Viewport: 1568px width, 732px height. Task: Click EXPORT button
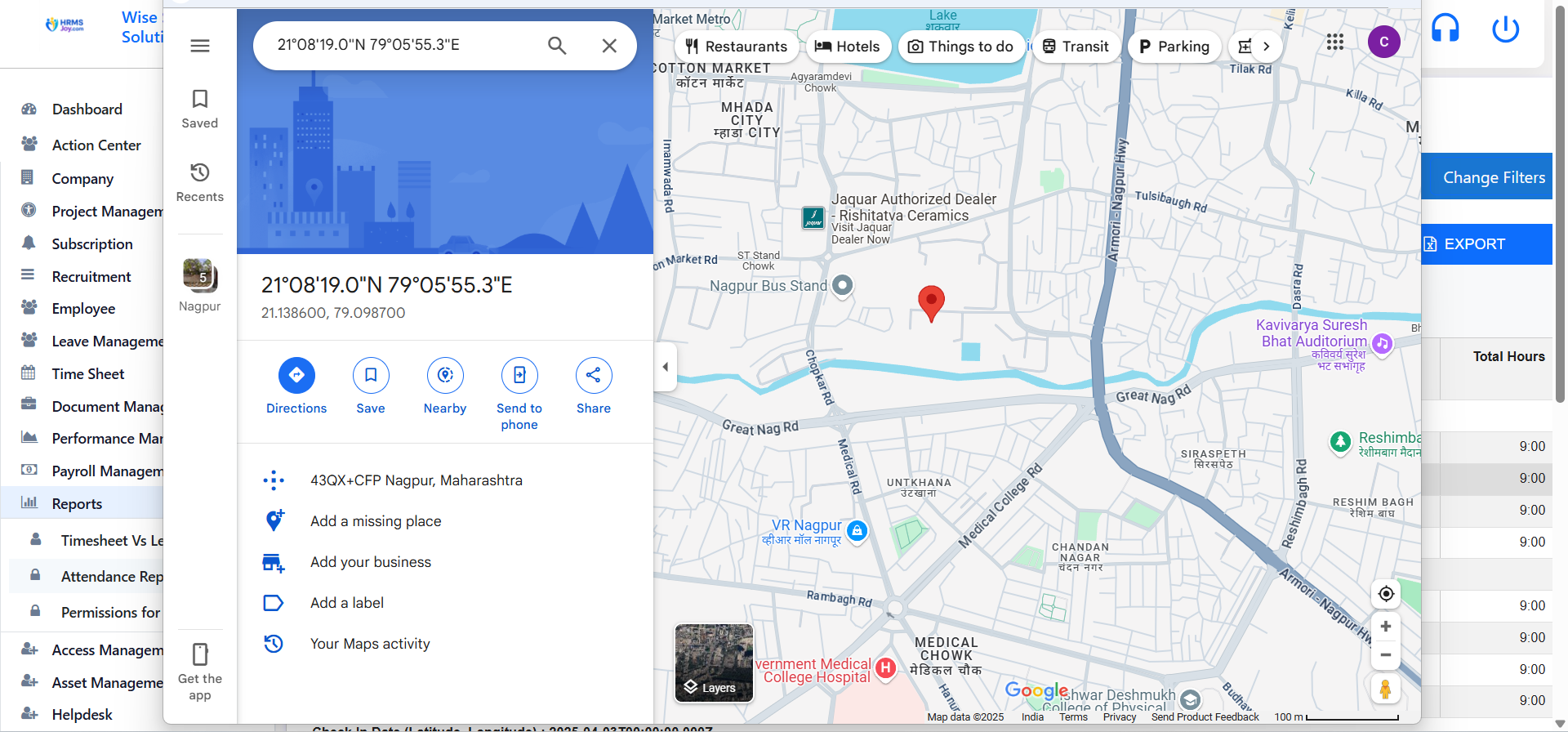(x=1487, y=244)
